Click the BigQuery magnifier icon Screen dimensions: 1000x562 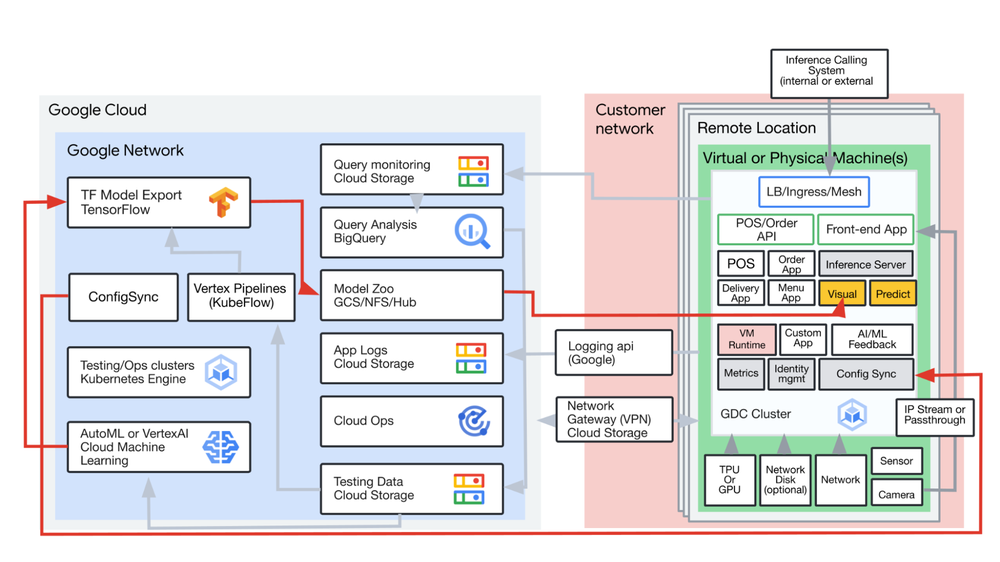(x=471, y=232)
